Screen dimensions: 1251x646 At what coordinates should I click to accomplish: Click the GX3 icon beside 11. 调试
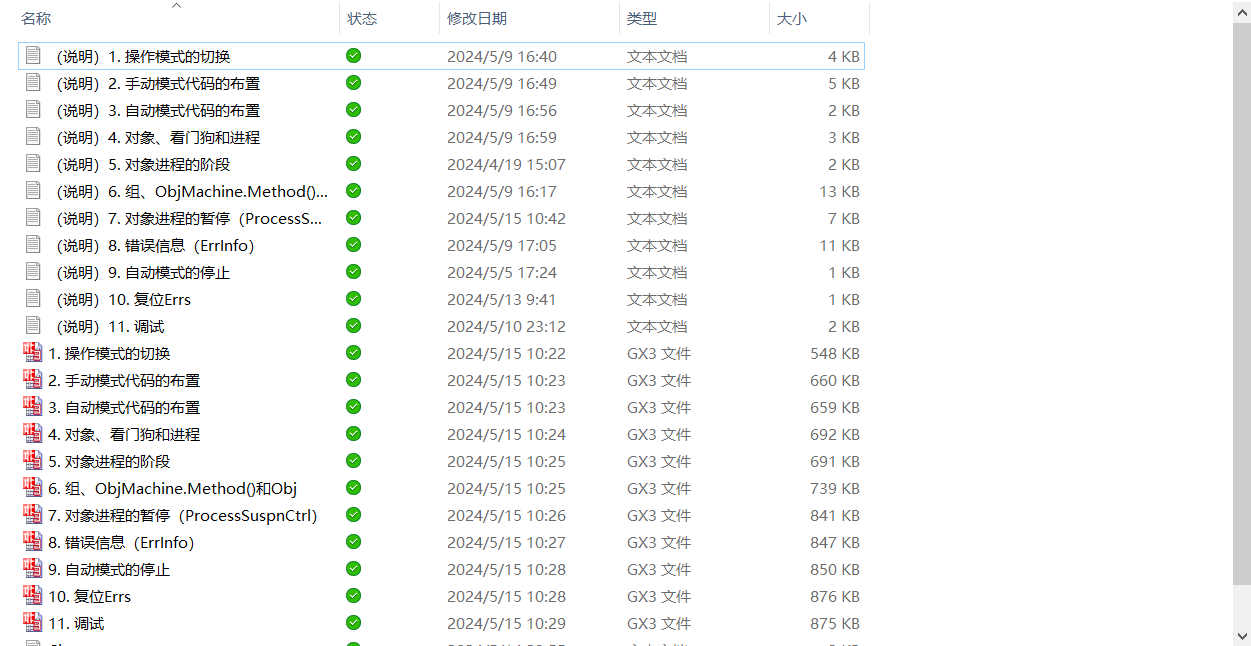pyautogui.click(x=32, y=622)
